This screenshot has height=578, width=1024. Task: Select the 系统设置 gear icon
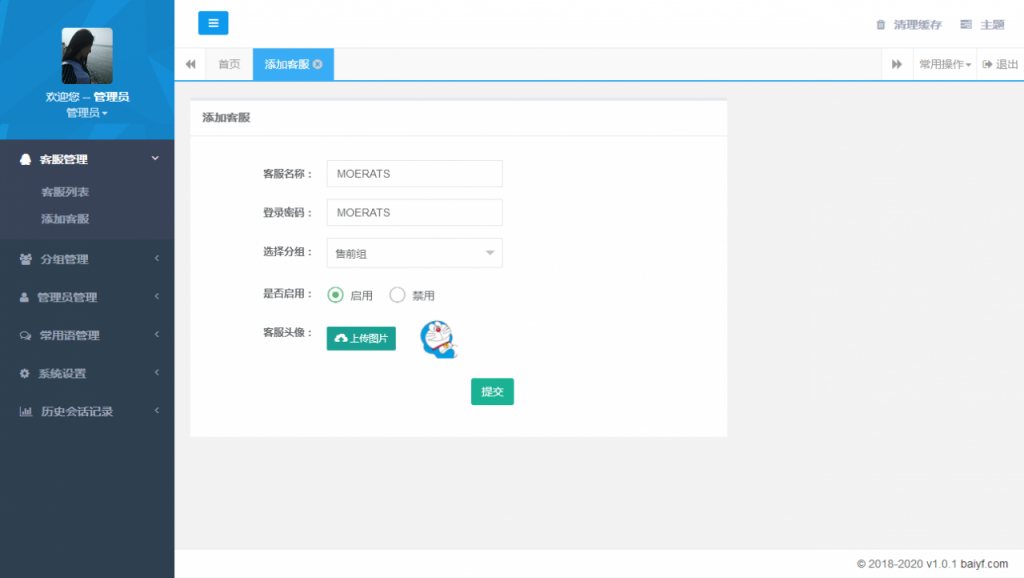25,373
